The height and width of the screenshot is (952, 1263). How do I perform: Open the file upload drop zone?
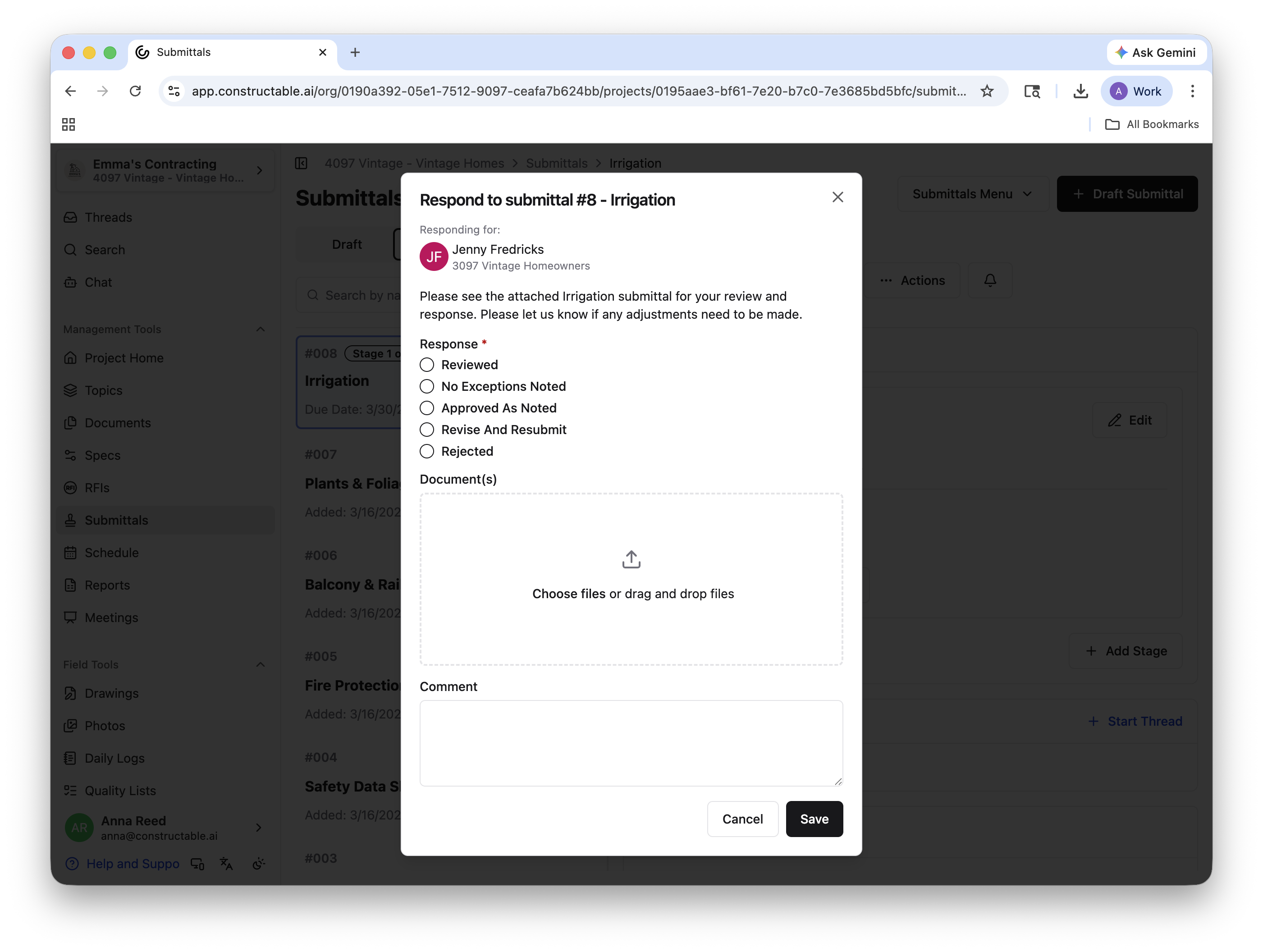[631, 579]
